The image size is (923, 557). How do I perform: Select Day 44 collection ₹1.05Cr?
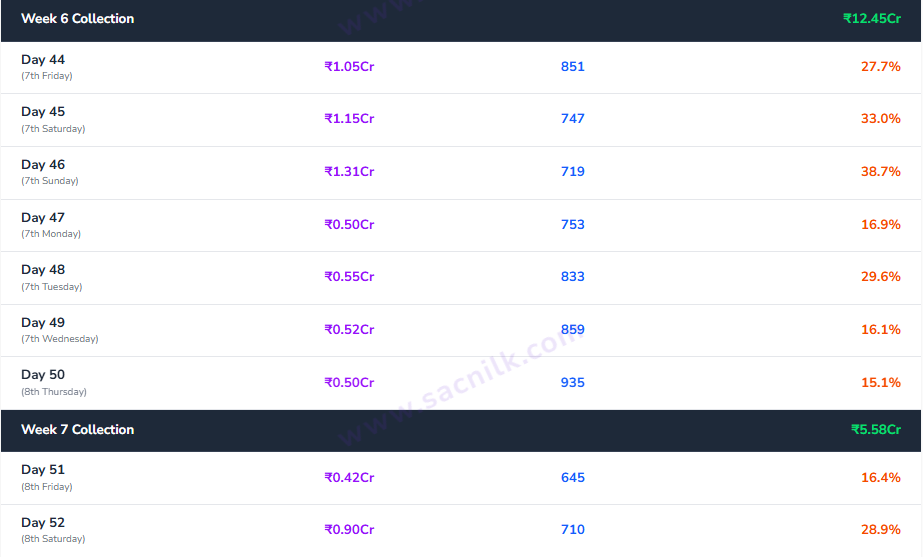tap(349, 67)
